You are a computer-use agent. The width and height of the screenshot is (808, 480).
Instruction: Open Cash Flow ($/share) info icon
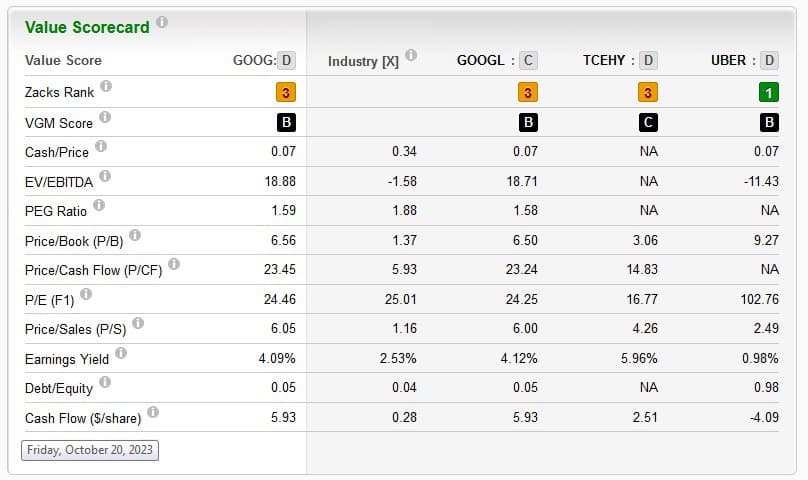[x=153, y=412]
